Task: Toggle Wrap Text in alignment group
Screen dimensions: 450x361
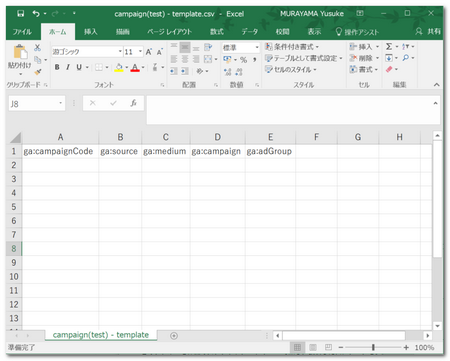Action: (x=208, y=47)
